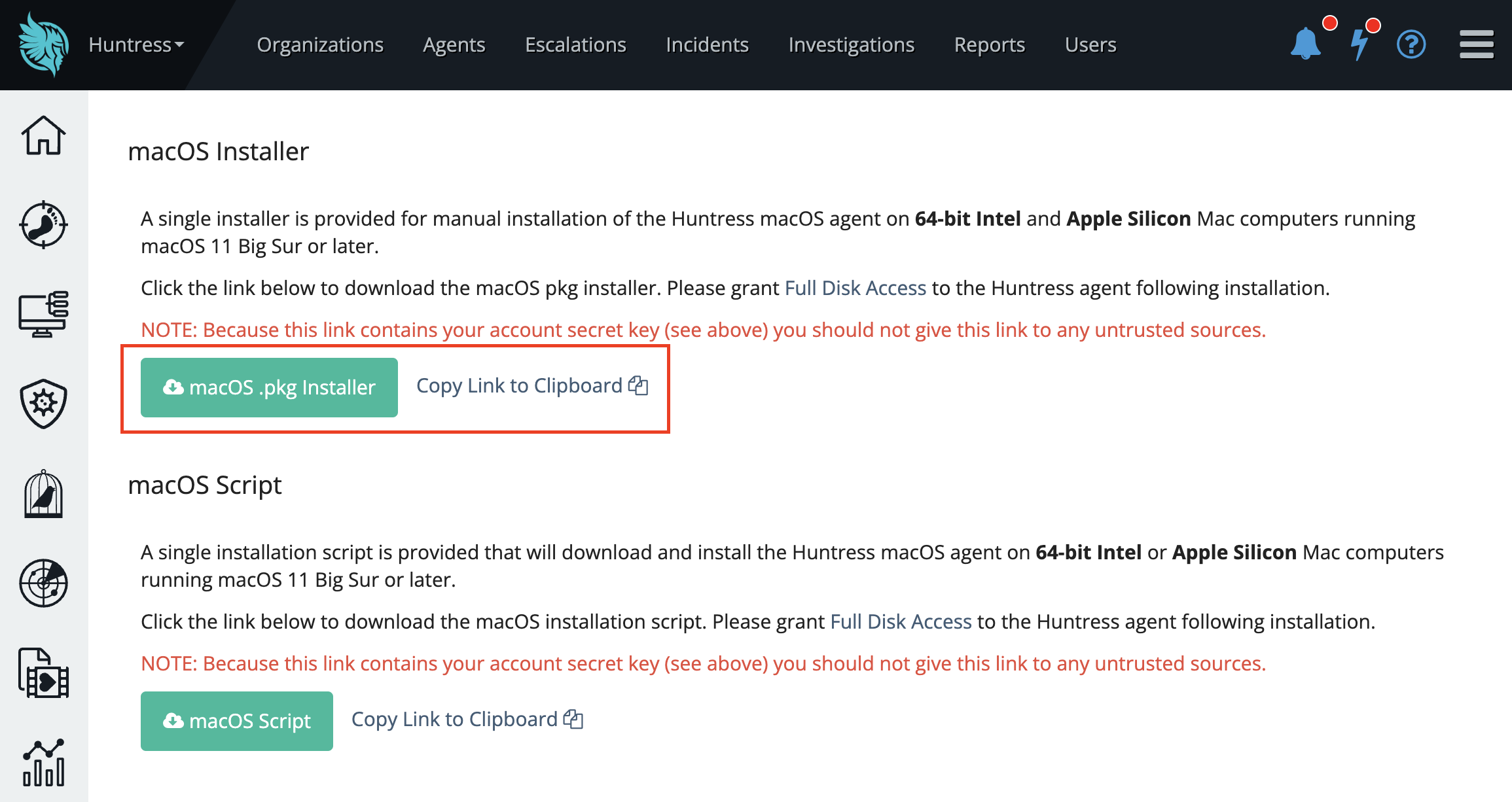
Task: Switch to the Organizations section
Action: tap(320, 44)
